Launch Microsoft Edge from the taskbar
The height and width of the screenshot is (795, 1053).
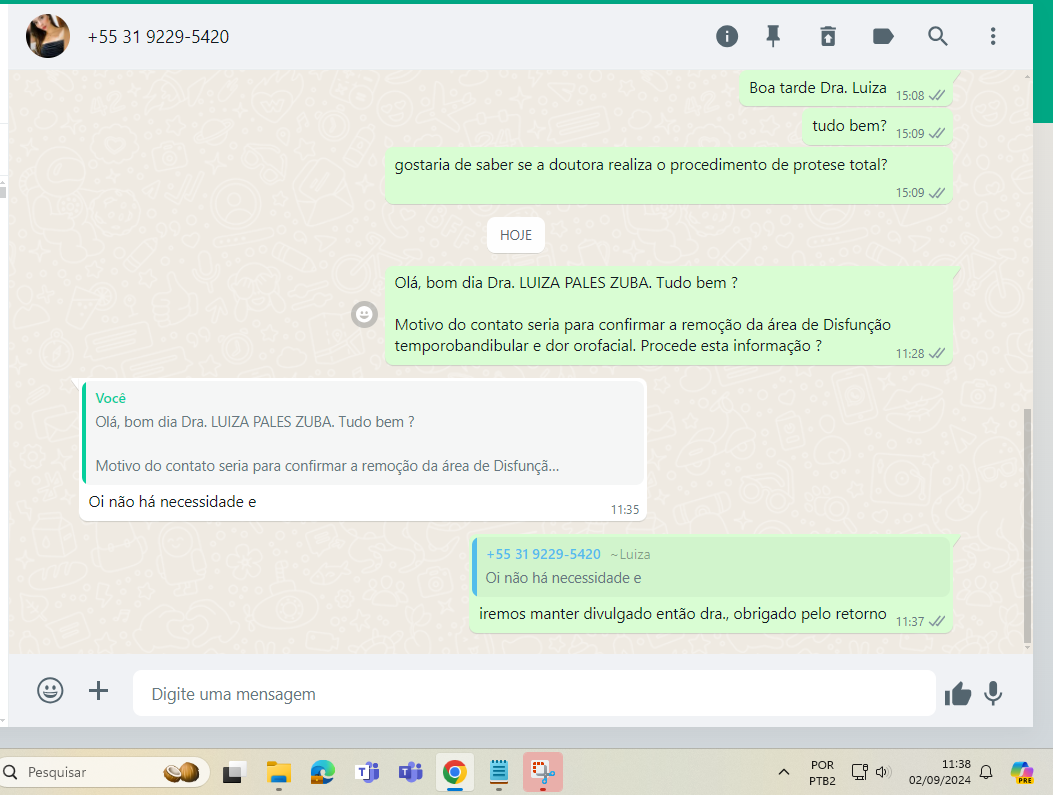coord(322,772)
